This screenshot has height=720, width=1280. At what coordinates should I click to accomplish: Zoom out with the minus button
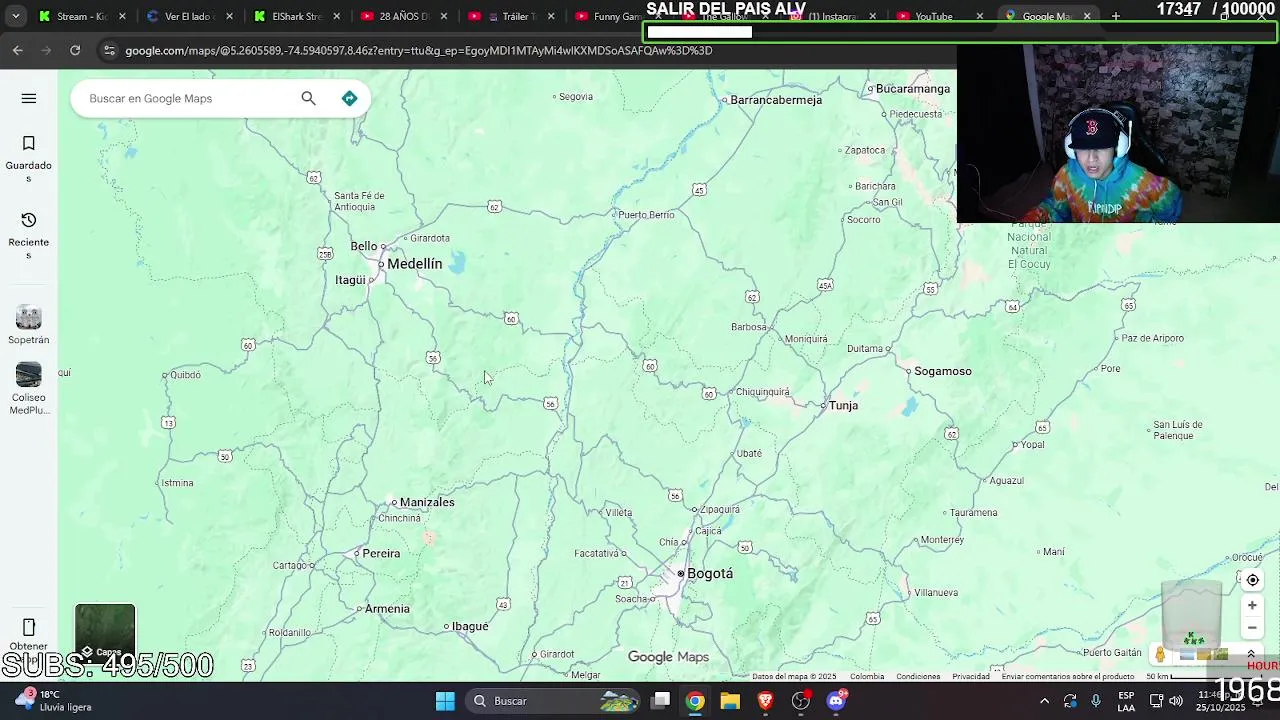coord(1252,628)
